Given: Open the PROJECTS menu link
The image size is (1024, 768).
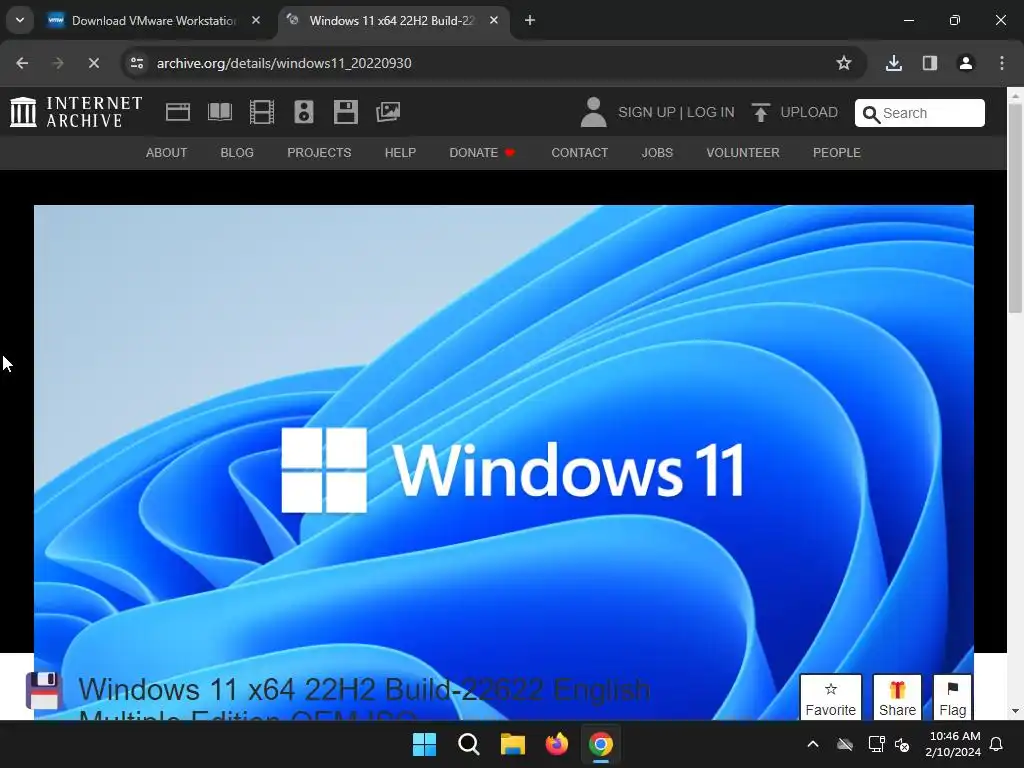Looking at the screenshot, I should point(319,153).
